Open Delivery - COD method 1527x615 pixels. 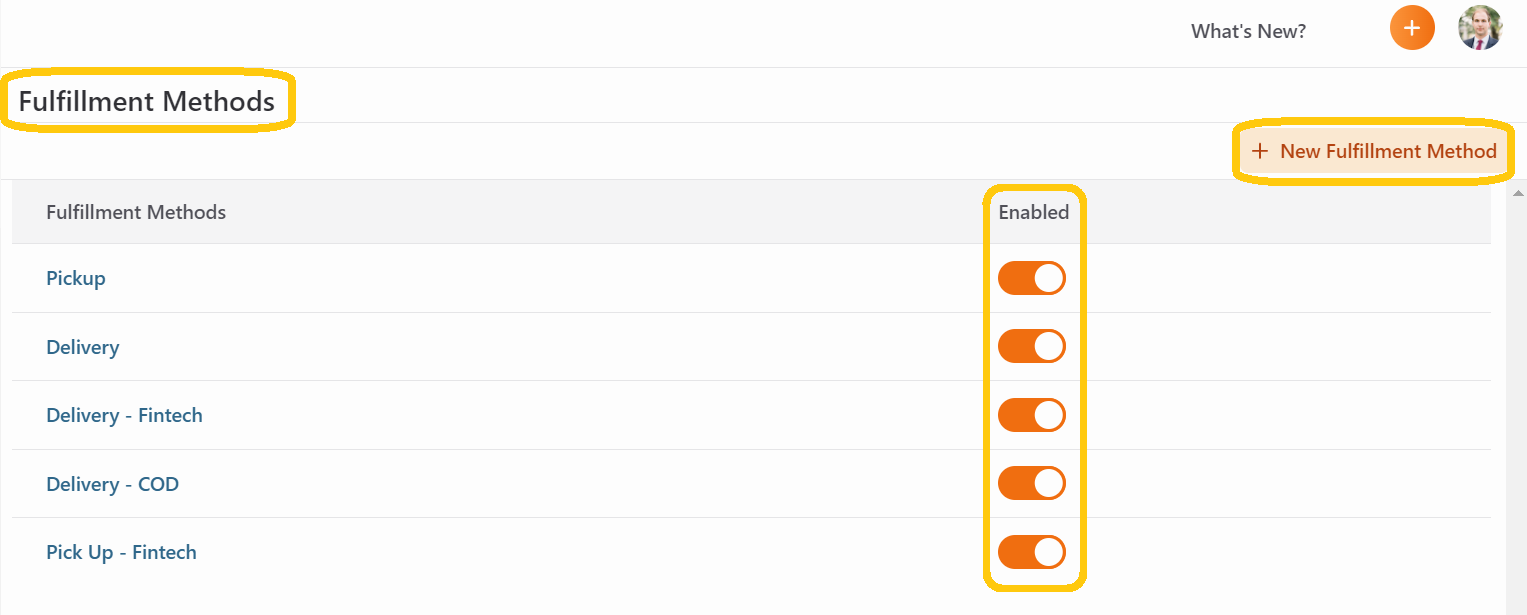coord(113,484)
